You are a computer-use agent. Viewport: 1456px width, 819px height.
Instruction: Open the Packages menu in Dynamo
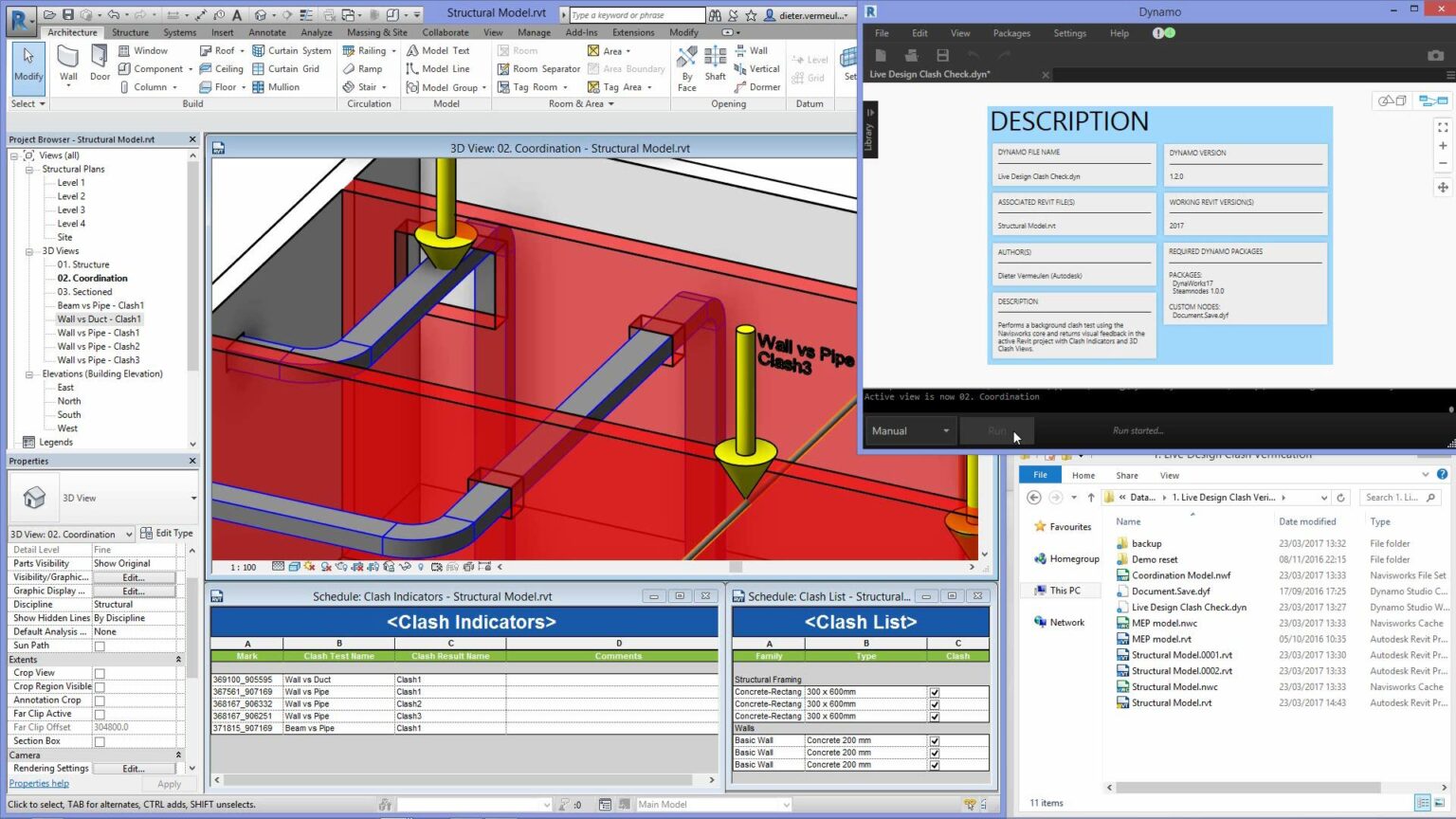tap(1010, 32)
